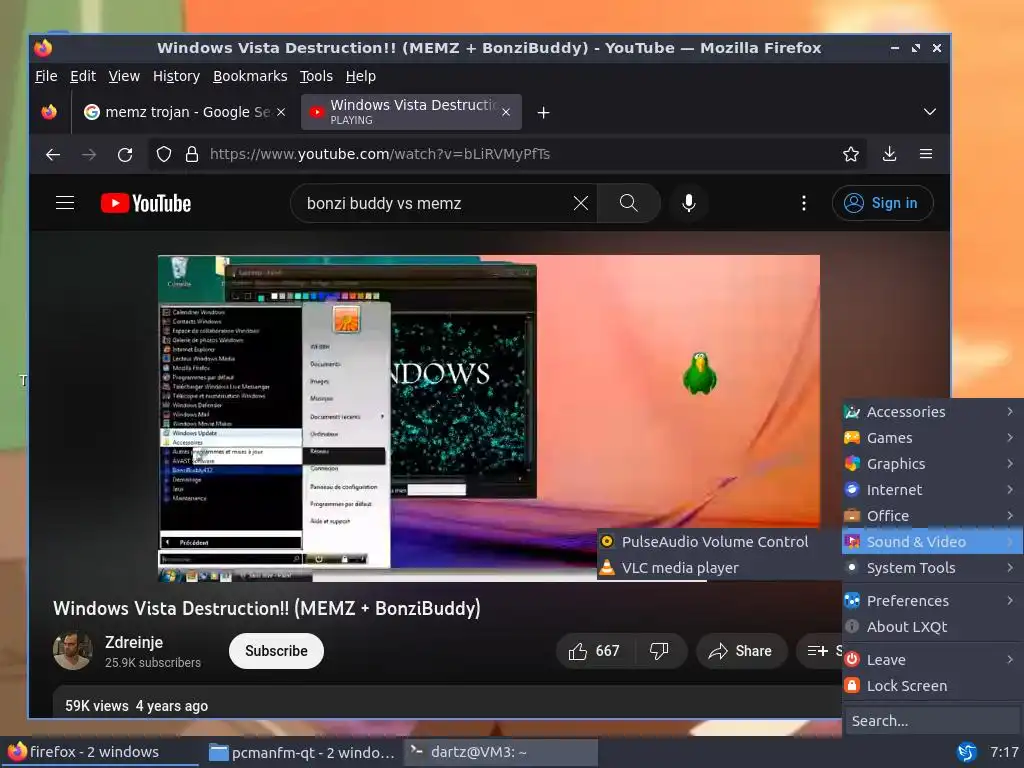Expand the System Tools submenu
The image size is (1024, 768).
coord(932,568)
